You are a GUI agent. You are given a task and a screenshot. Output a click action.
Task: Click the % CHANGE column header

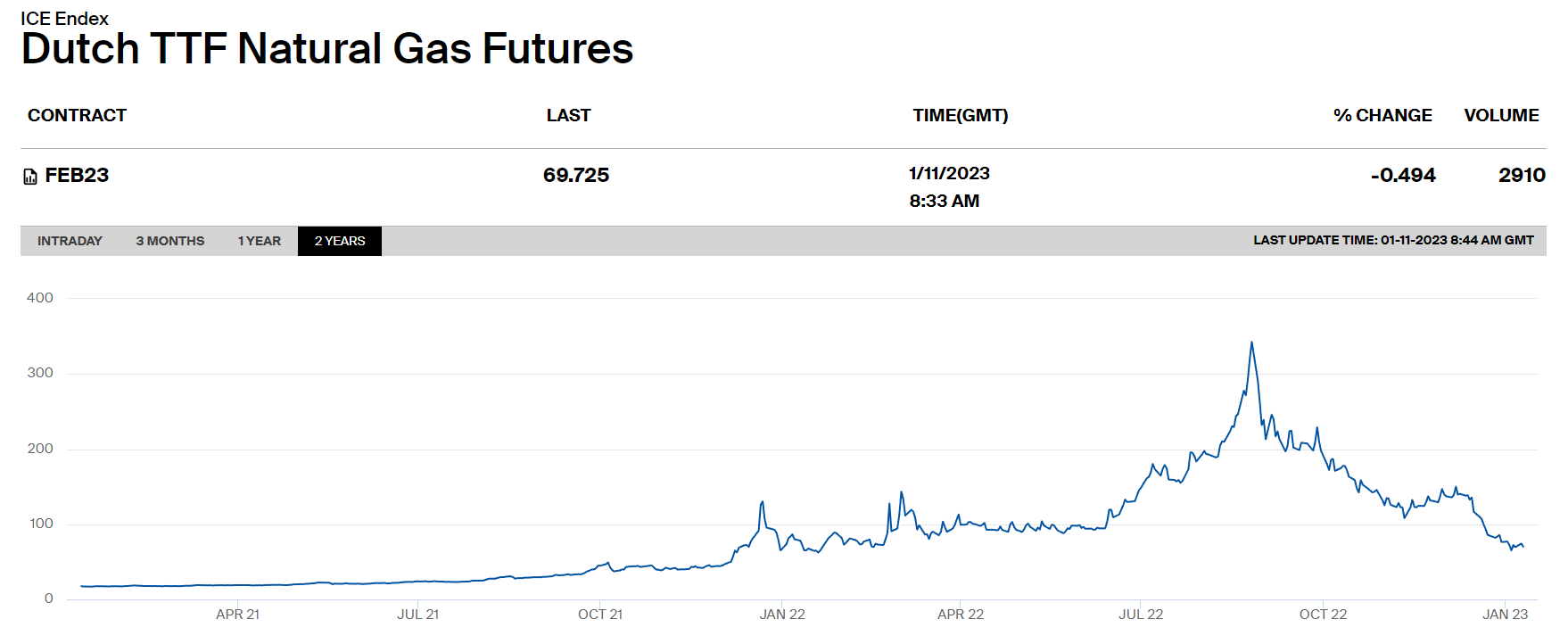(1382, 115)
